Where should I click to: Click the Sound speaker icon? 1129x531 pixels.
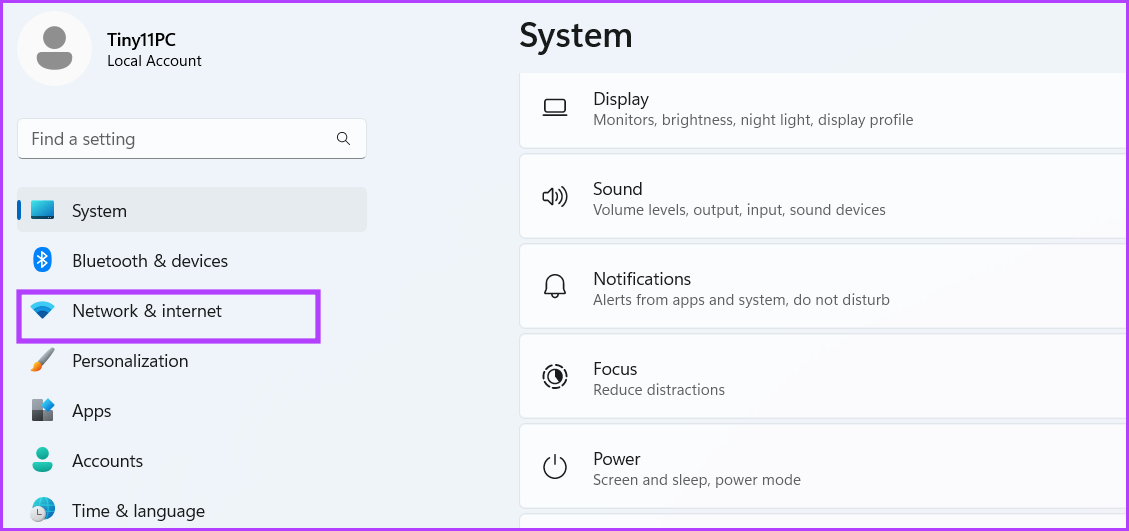click(554, 197)
